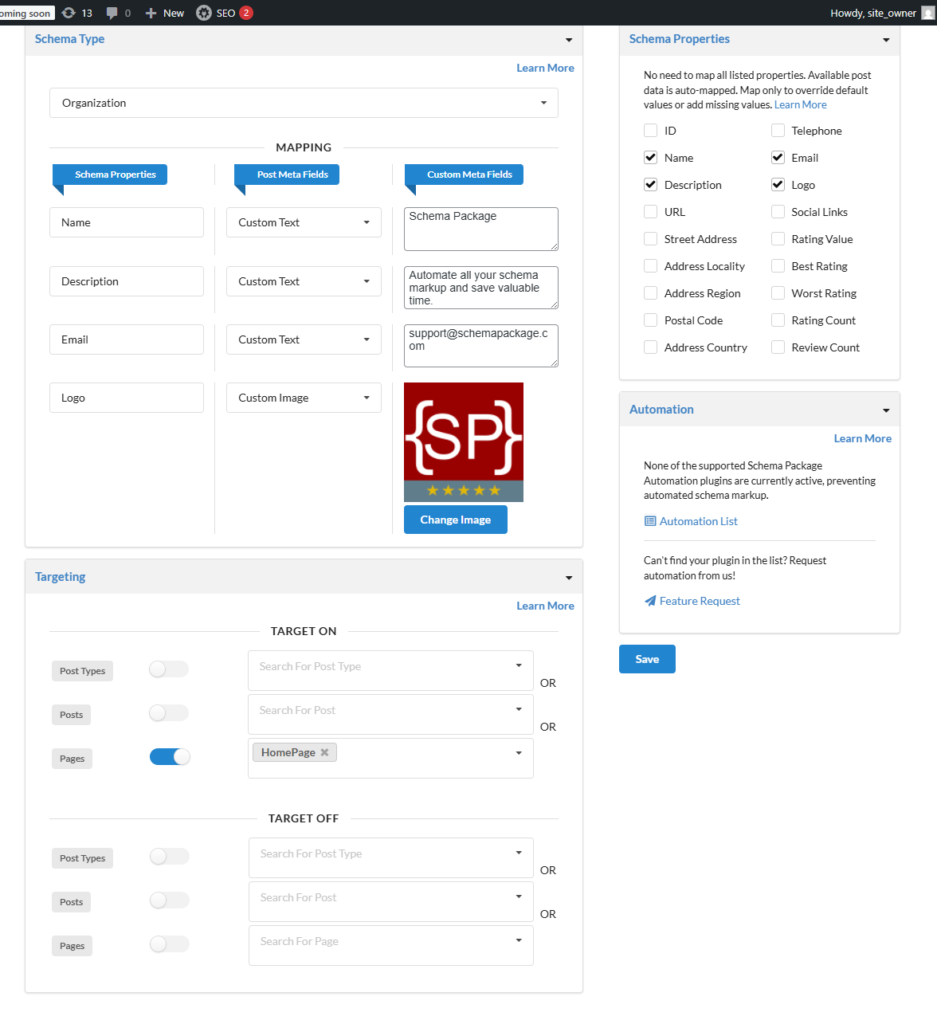
Task: Remove HomePage tag with x icon
Action: coord(324,752)
